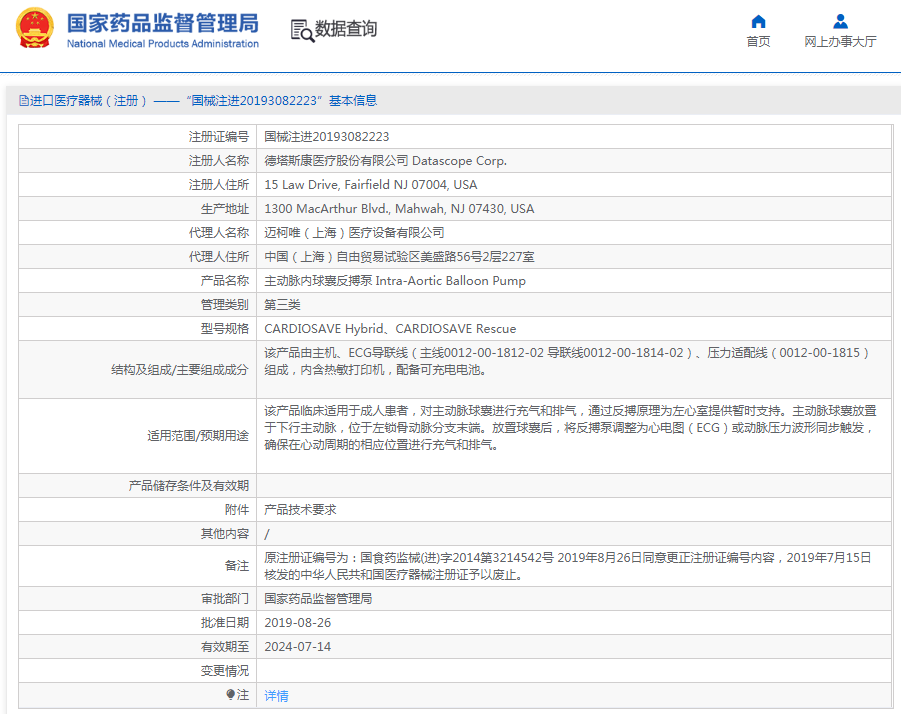This screenshot has height=714, width=901.
Task: Open the 数据查询 section title
Action: [x=346, y=30]
